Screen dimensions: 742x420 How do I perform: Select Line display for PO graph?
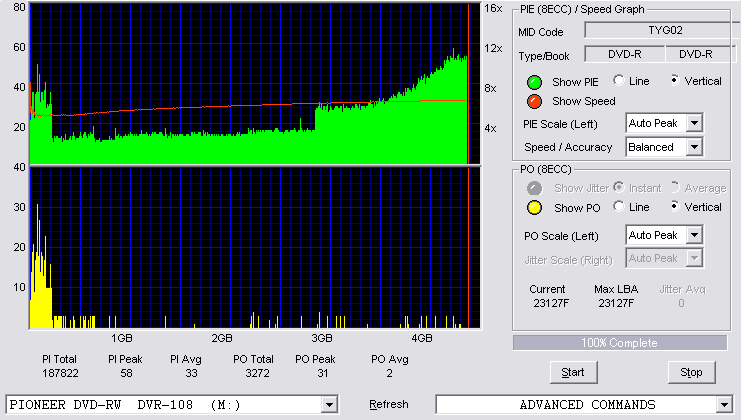click(x=618, y=206)
